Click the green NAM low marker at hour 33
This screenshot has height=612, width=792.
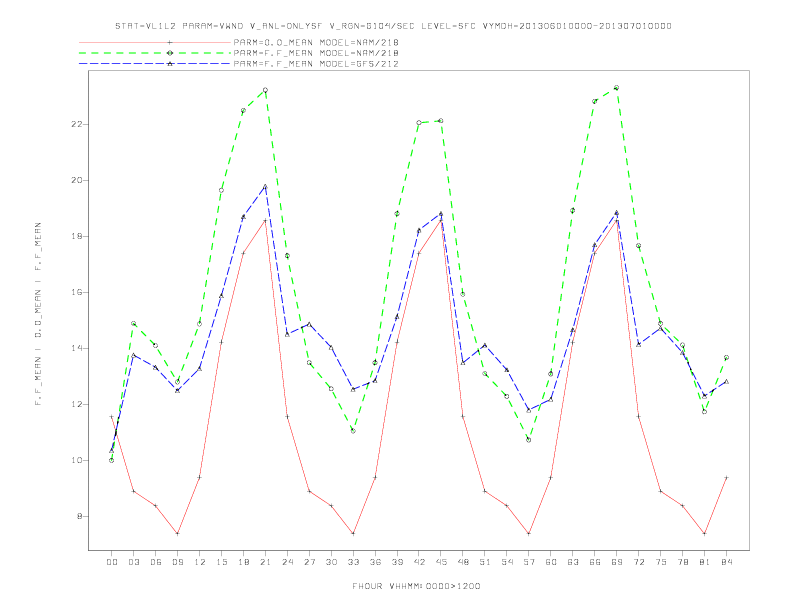pos(353,431)
